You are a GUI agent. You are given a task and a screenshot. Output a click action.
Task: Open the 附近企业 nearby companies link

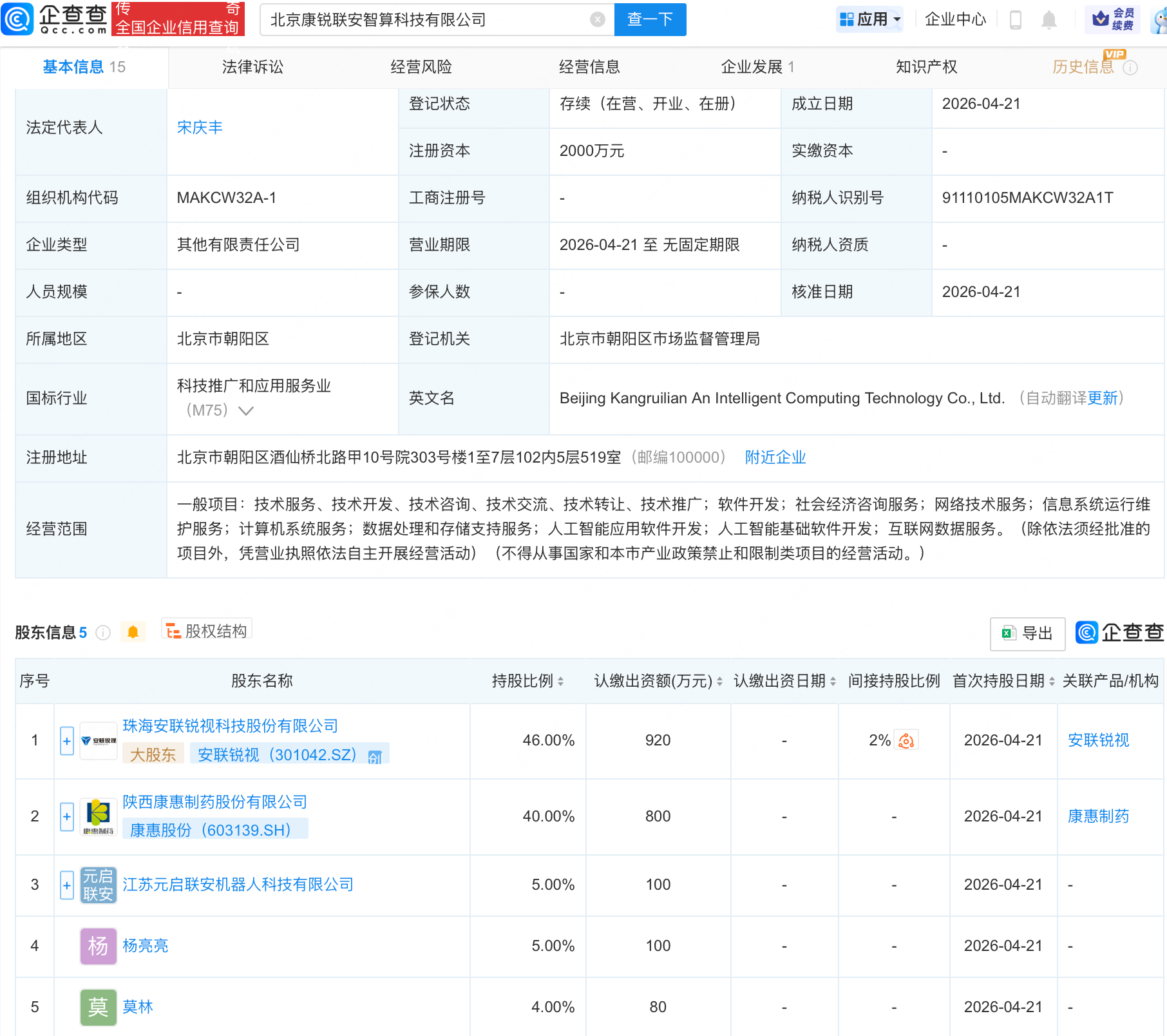[775, 457]
